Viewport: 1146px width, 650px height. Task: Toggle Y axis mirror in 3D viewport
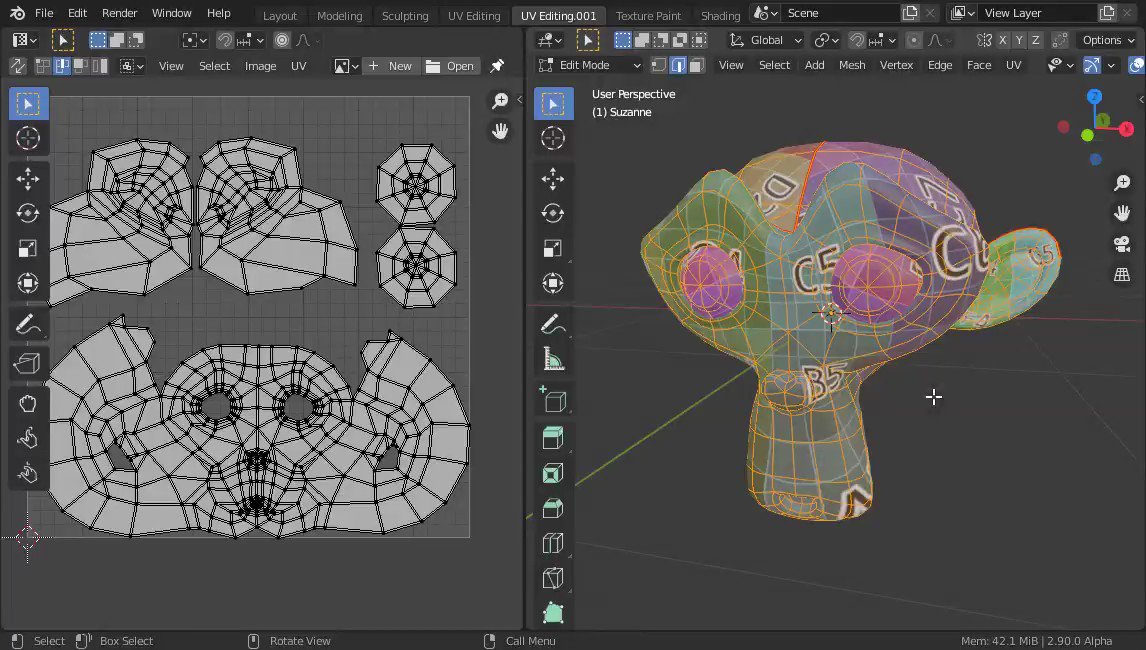click(1019, 40)
